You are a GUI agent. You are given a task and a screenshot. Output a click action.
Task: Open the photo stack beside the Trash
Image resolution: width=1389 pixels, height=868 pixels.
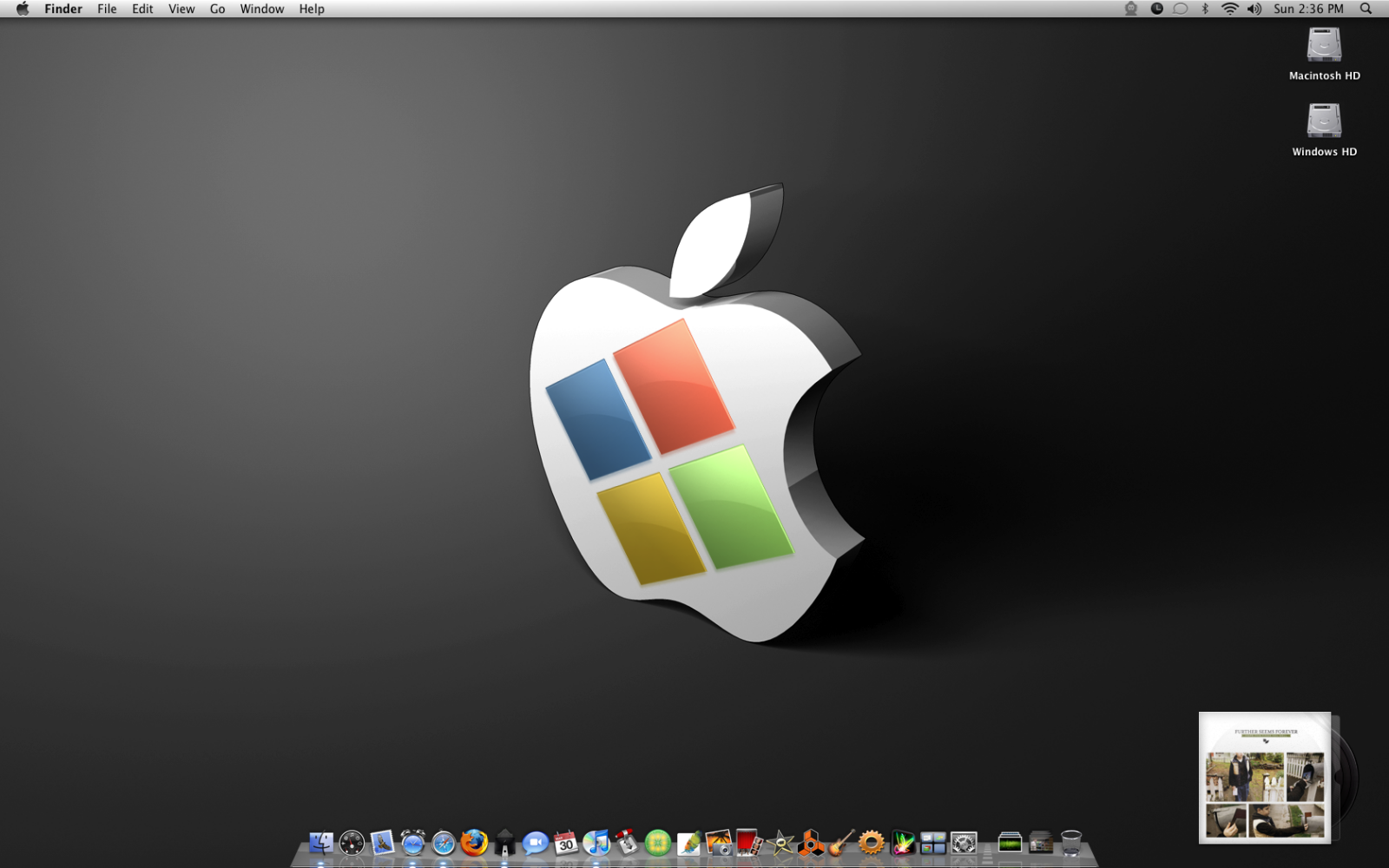click(x=1041, y=843)
